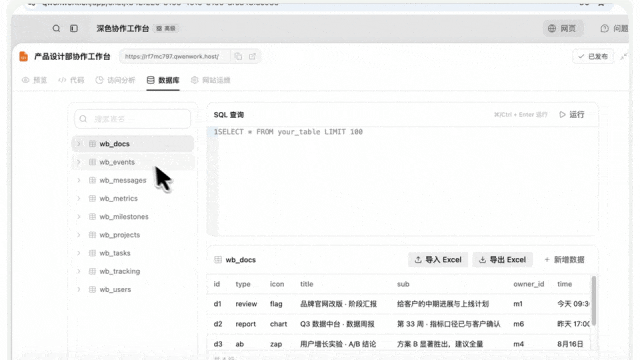
Task: Focus the table name search field
Action: coord(132,119)
